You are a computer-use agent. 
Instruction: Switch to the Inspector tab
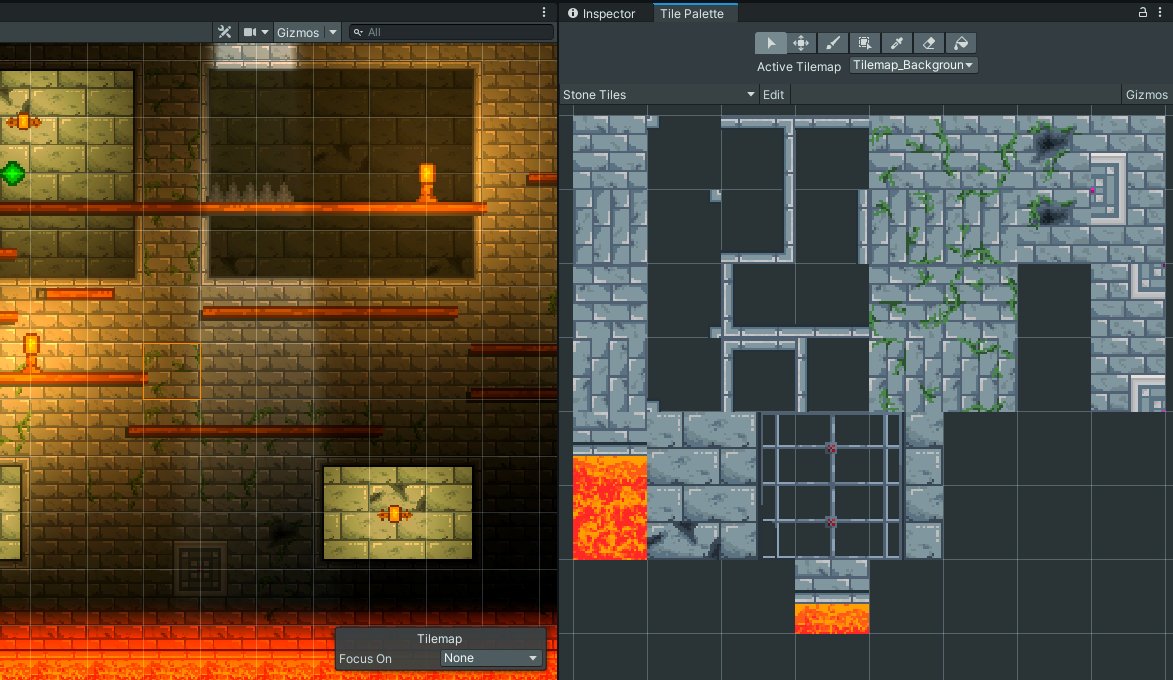(x=601, y=13)
